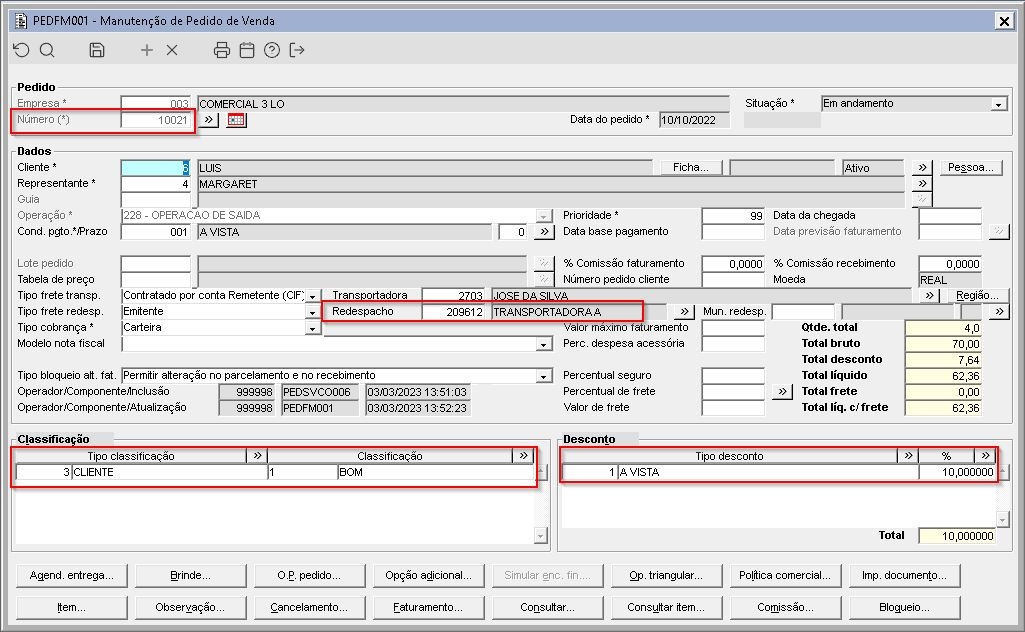The height and width of the screenshot is (632, 1025).
Task: Click the arrow button beside Total frete
Action: [782, 391]
